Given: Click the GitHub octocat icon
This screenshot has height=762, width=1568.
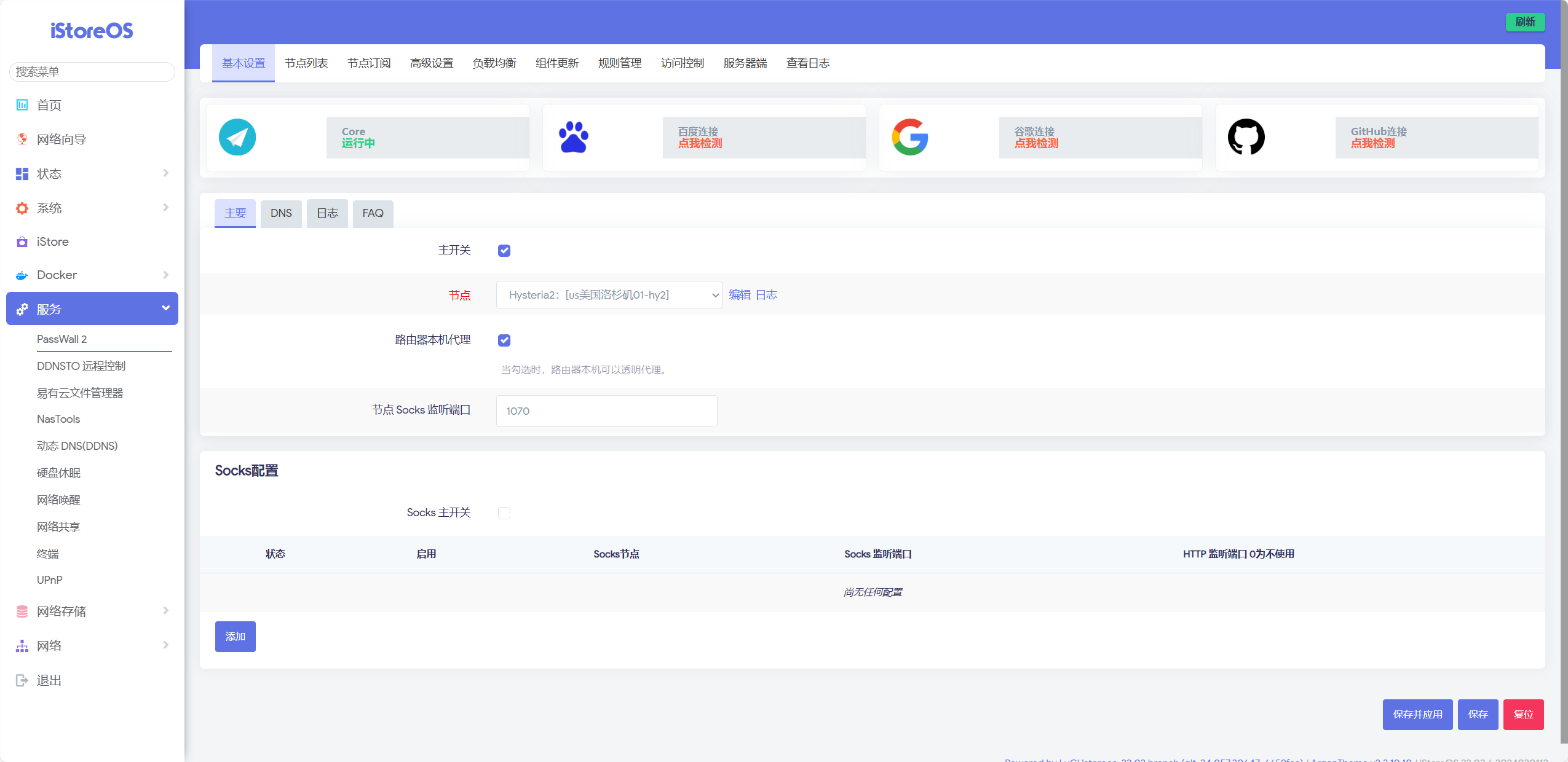Looking at the screenshot, I should point(1246,137).
